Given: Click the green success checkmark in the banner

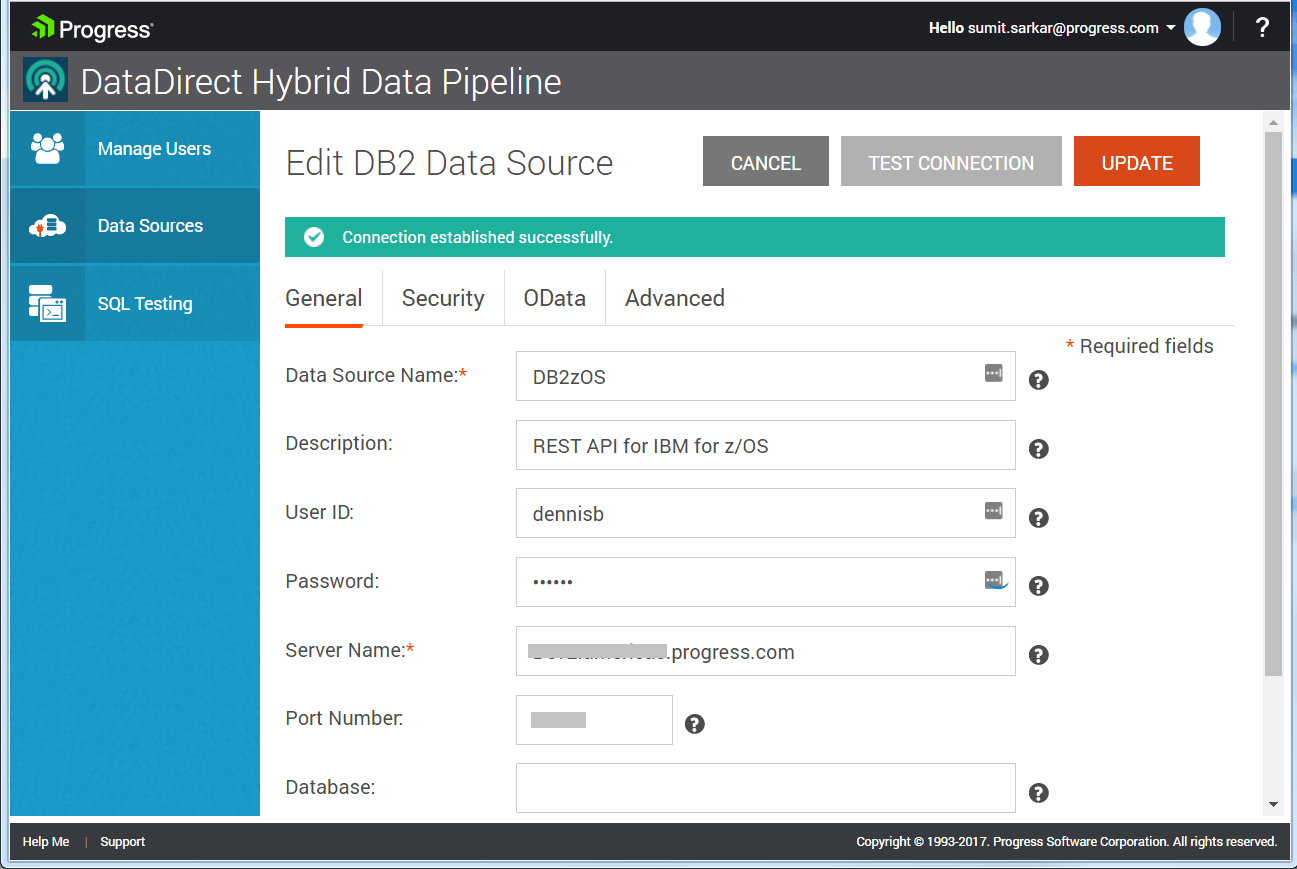Looking at the screenshot, I should coord(313,237).
